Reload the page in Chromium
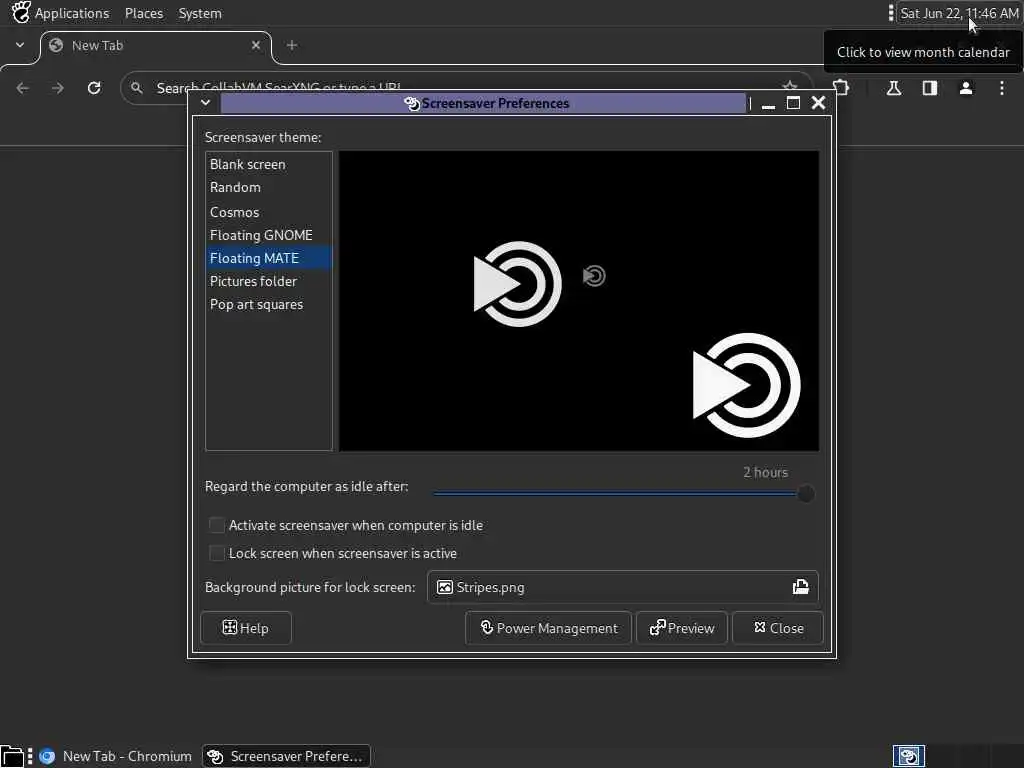Viewport: 1024px width, 768px height. 94,88
